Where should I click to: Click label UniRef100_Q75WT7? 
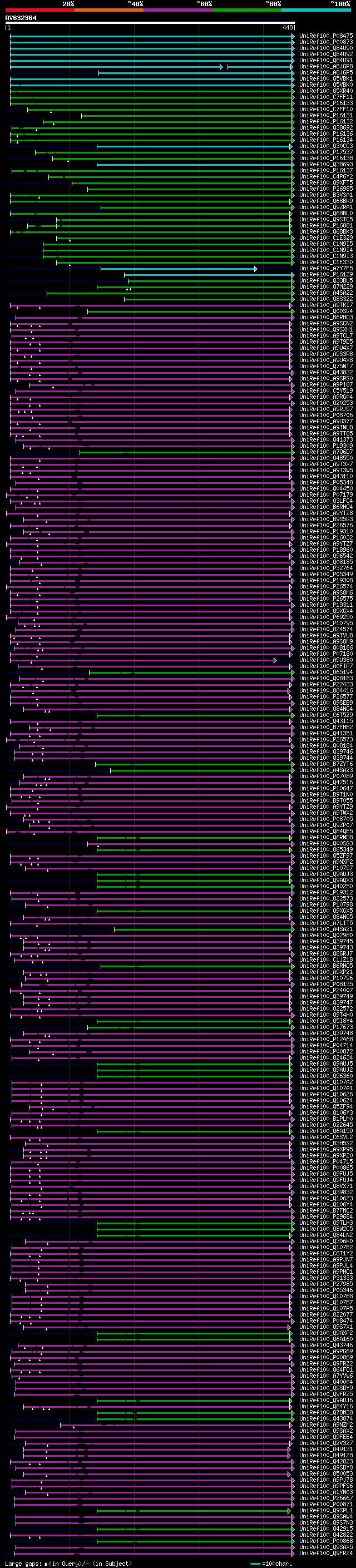[325, 367]
